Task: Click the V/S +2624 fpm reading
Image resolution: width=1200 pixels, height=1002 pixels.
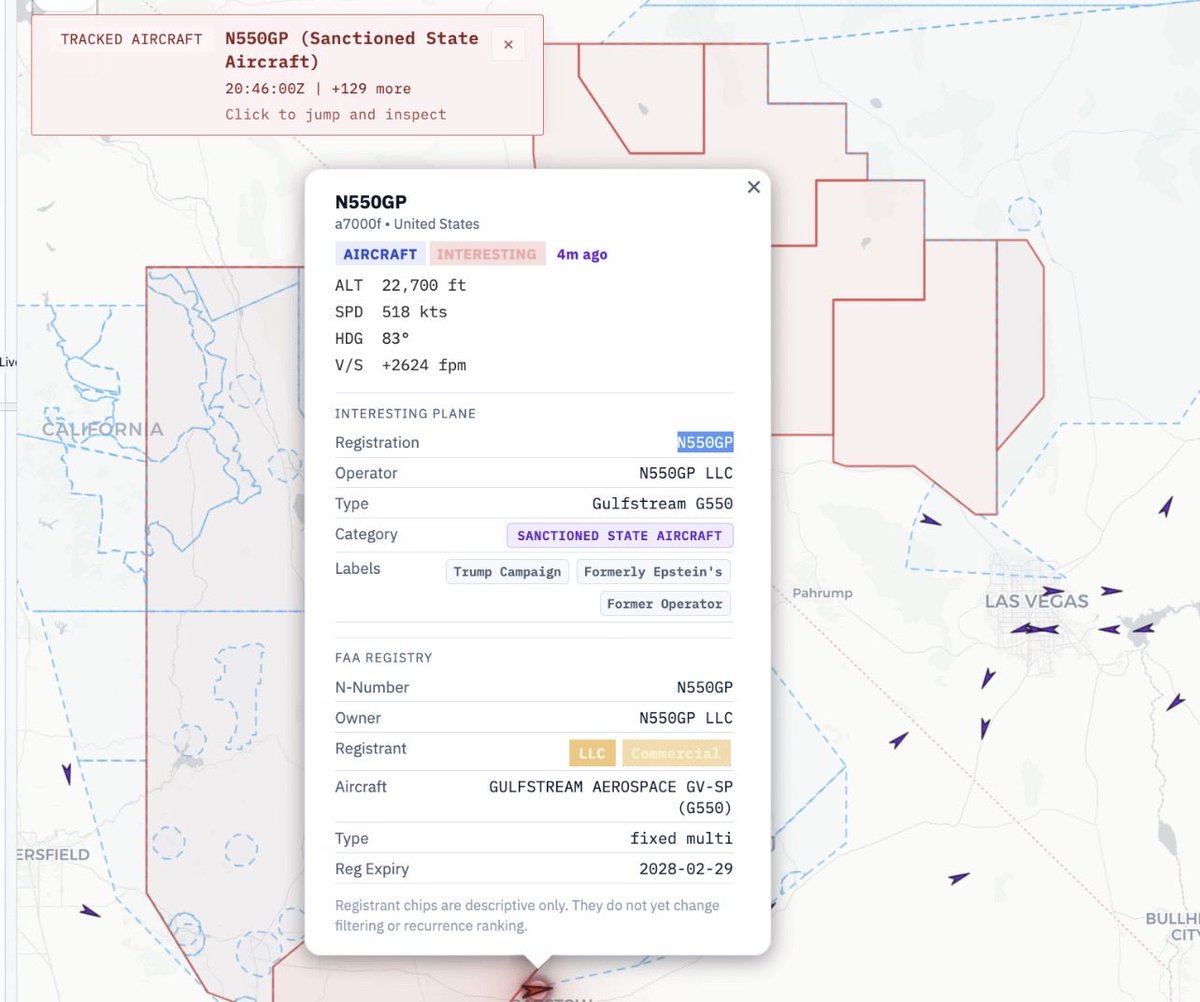Action: click(401, 365)
